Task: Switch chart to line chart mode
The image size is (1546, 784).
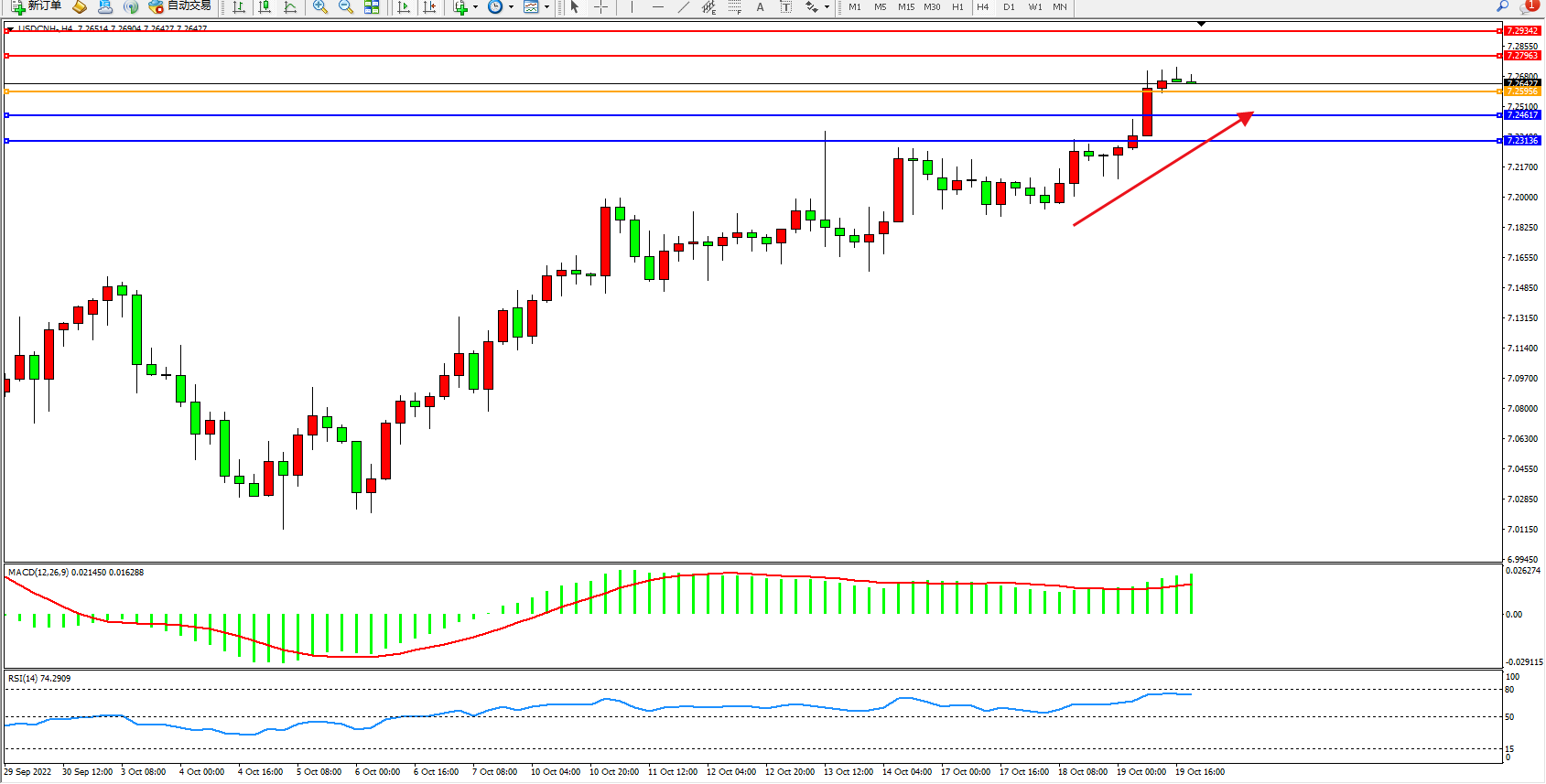Action: tap(290, 7)
